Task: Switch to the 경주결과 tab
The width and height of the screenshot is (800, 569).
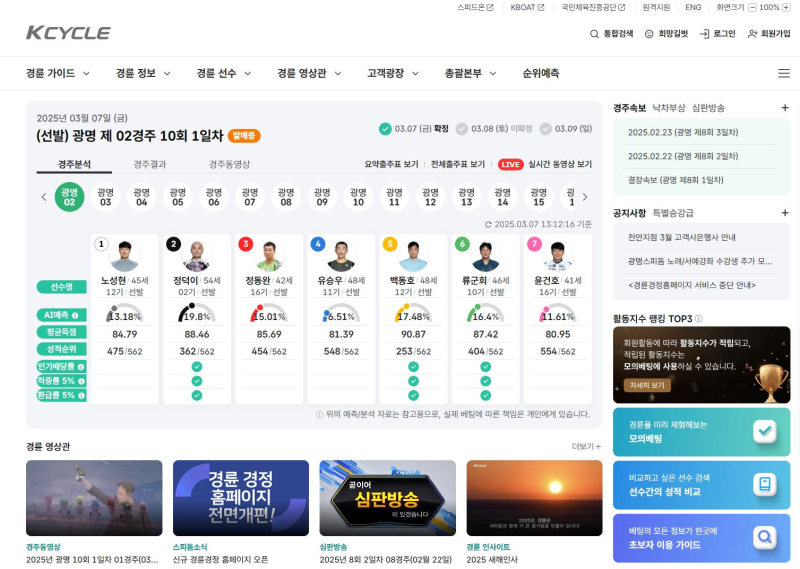Action: tap(150, 164)
